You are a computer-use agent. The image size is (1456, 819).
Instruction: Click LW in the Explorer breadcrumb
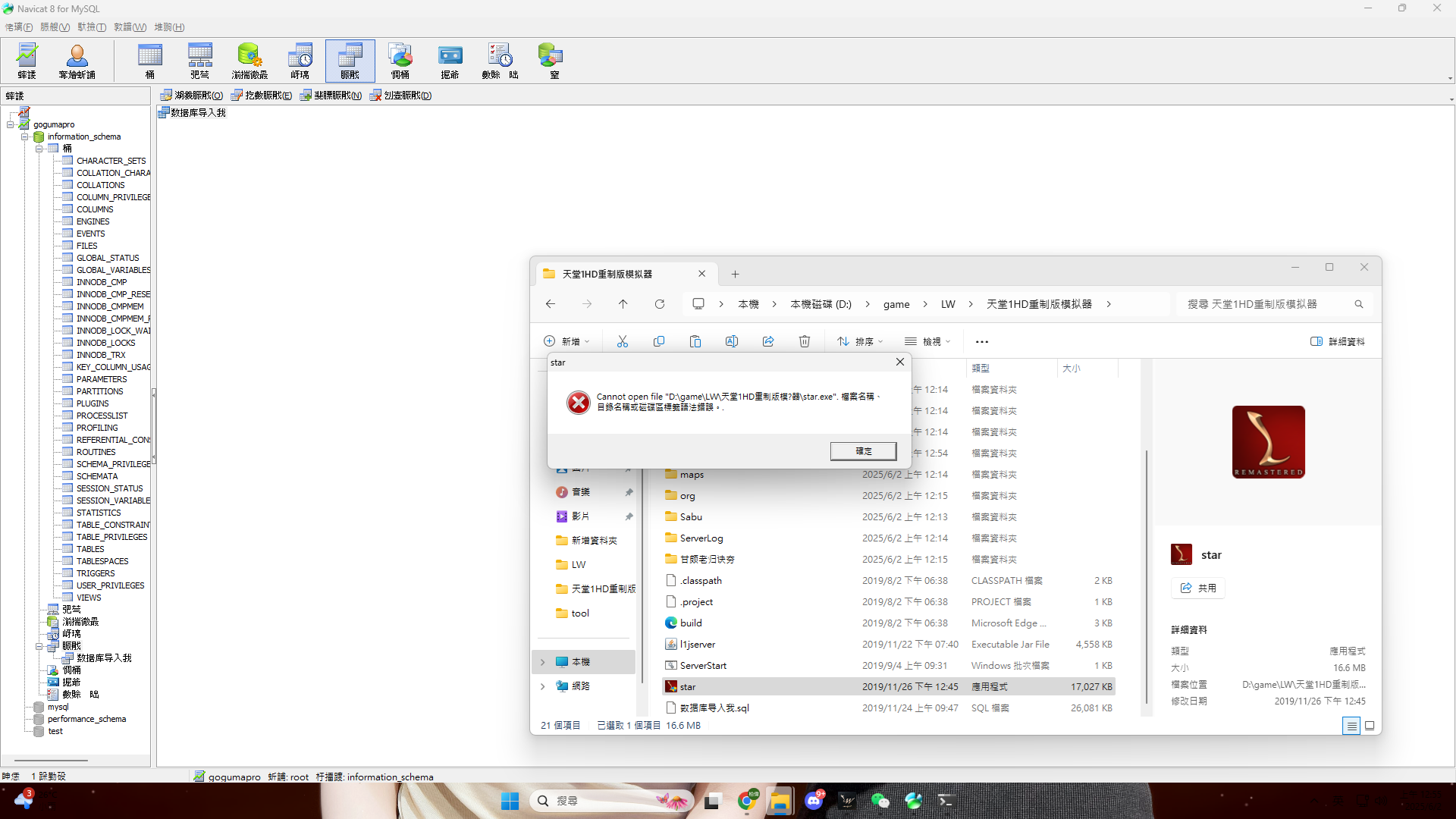[x=948, y=304]
